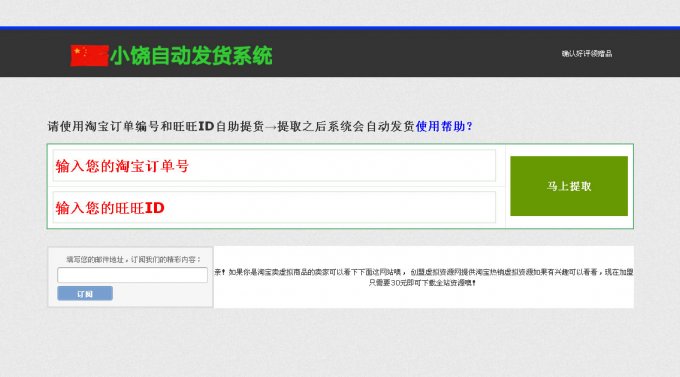Click the Chinese flag logo icon
Screen dimensions: 680x377
pyautogui.click(x=89, y=56)
